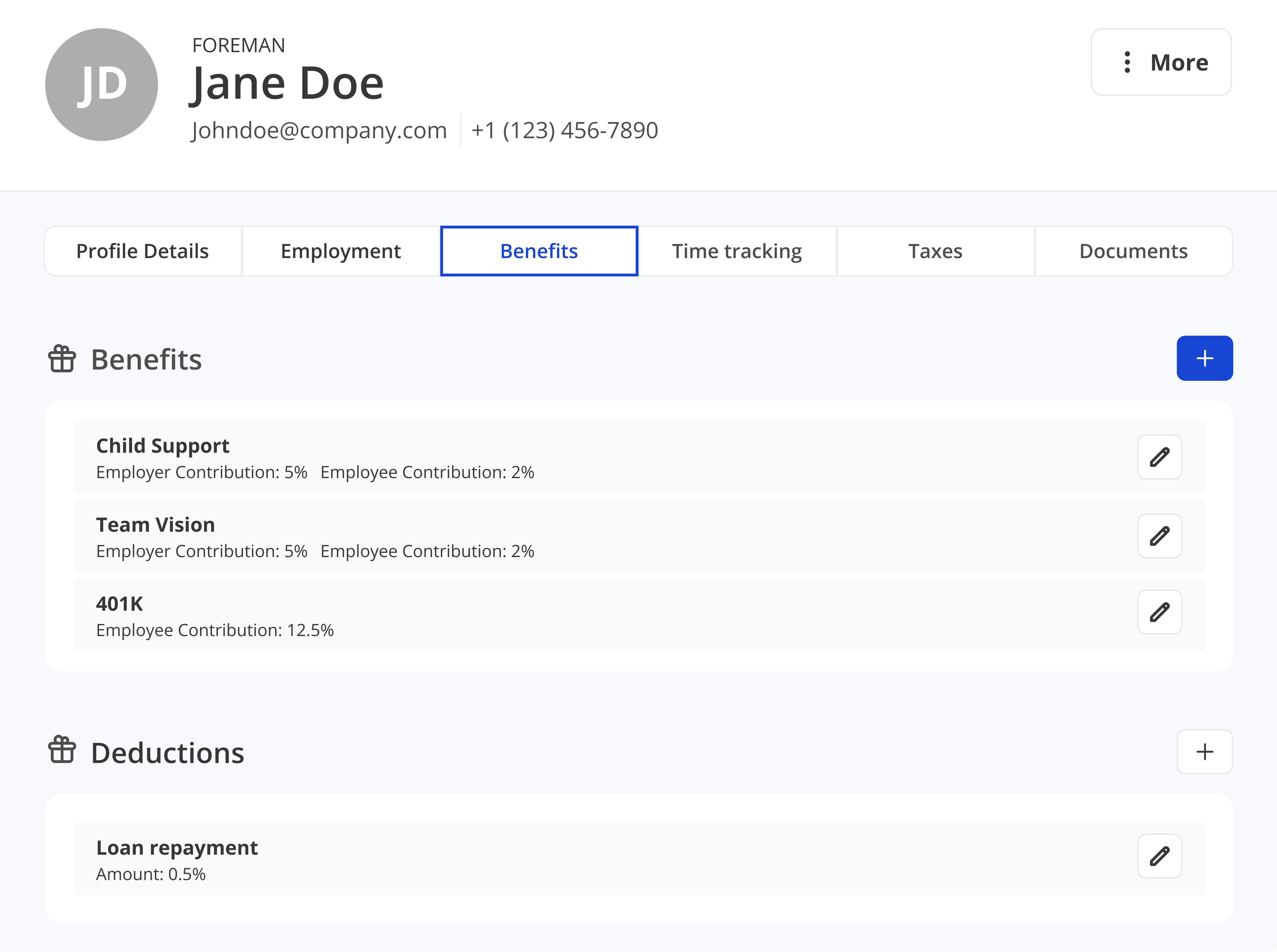Viewport: 1277px width, 952px height.
Task: Click the 401K pencil edit icon
Action: [x=1160, y=612]
